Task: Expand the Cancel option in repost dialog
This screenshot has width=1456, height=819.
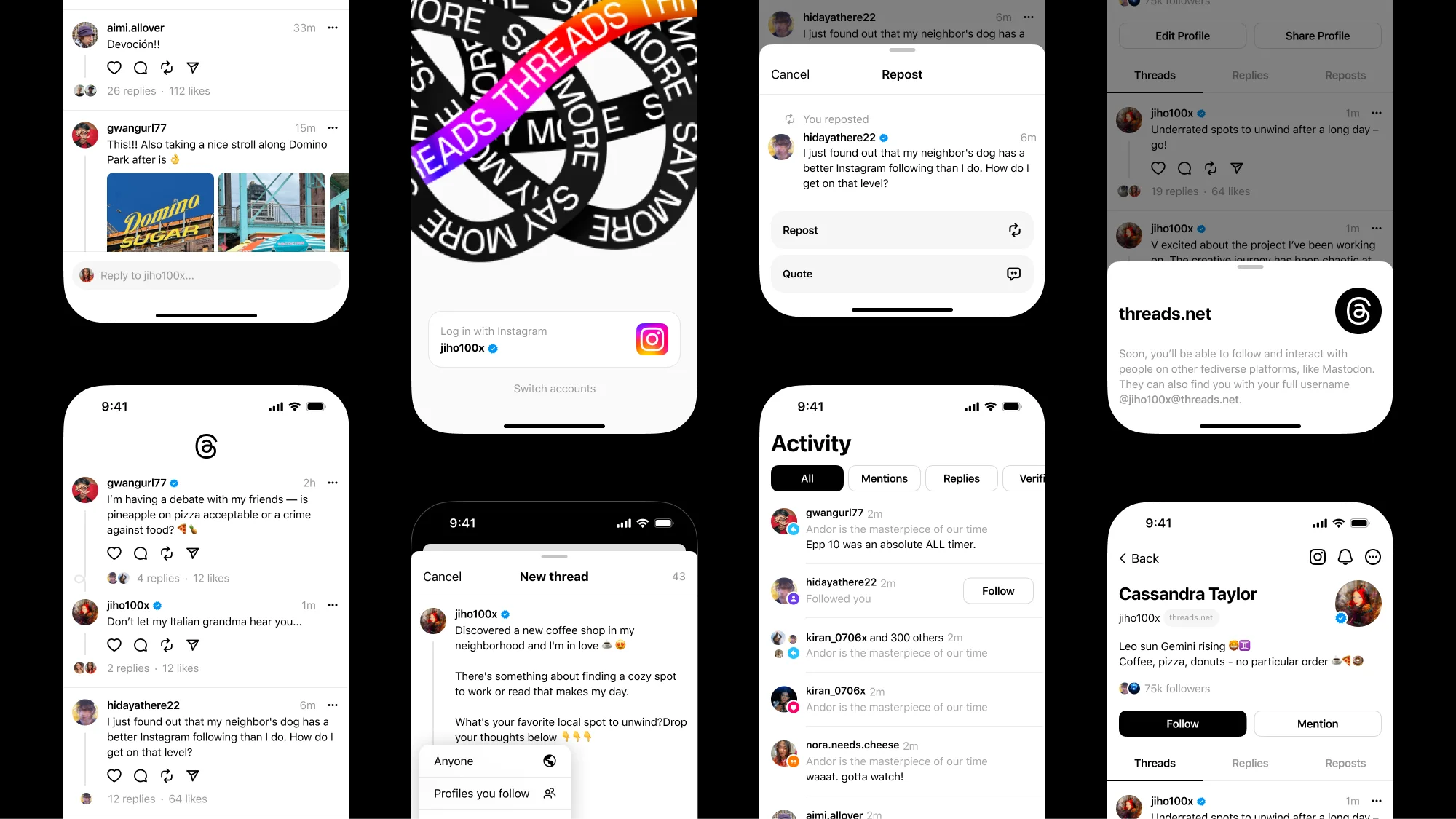Action: (x=790, y=74)
